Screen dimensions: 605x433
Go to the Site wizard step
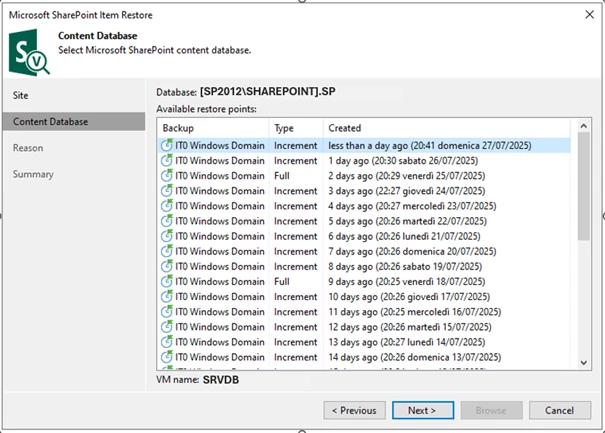coord(20,95)
